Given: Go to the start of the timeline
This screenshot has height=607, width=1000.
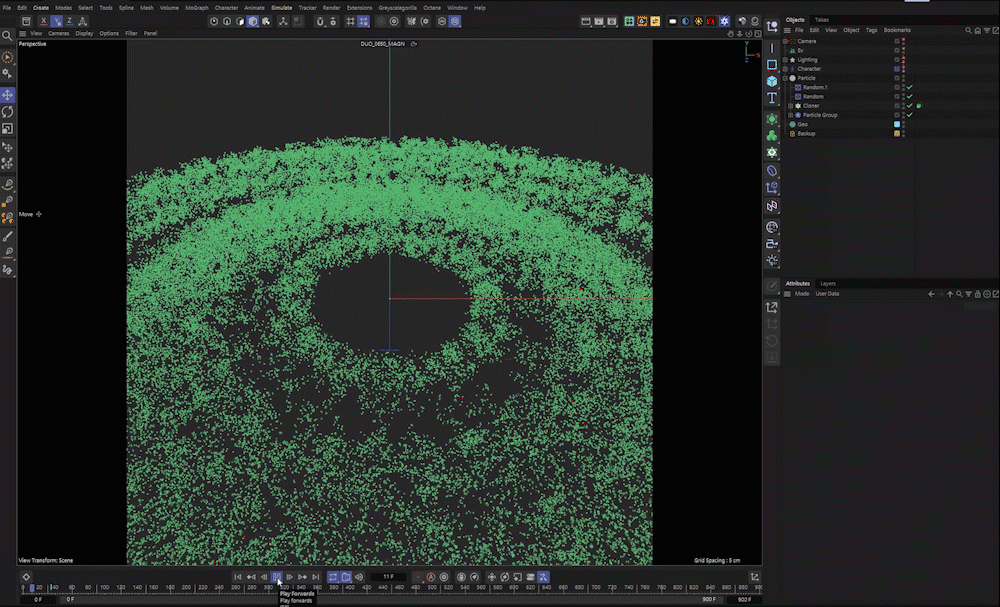Looking at the screenshot, I should click(238, 577).
